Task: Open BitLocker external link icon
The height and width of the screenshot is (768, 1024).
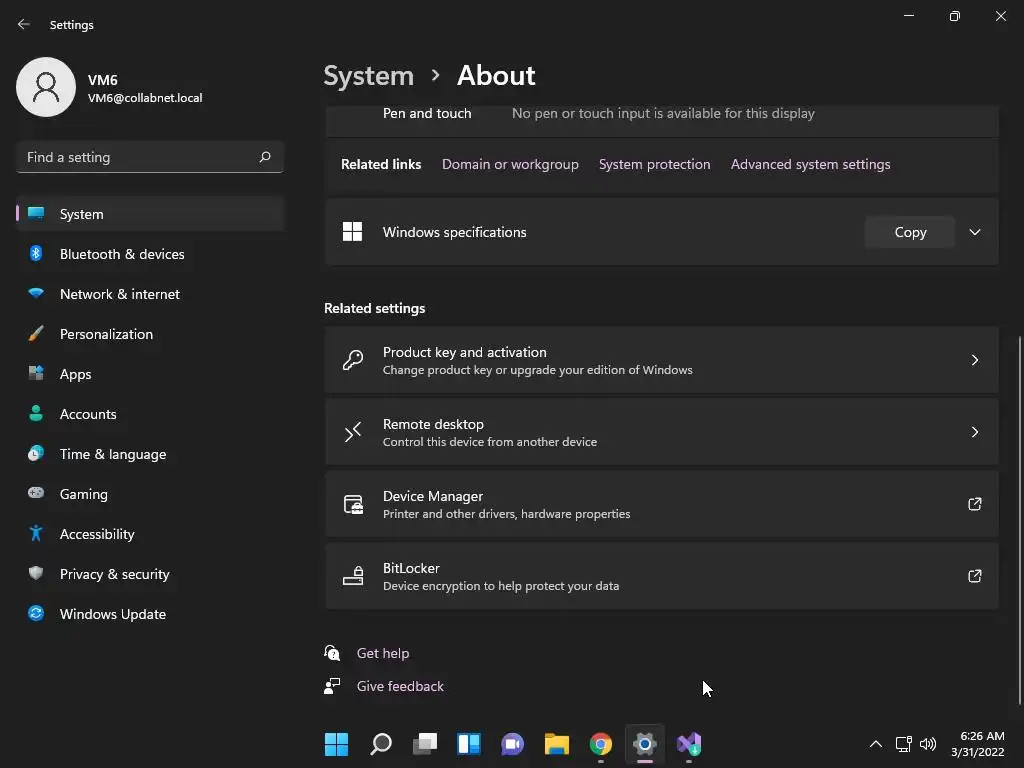Action: [974, 575]
